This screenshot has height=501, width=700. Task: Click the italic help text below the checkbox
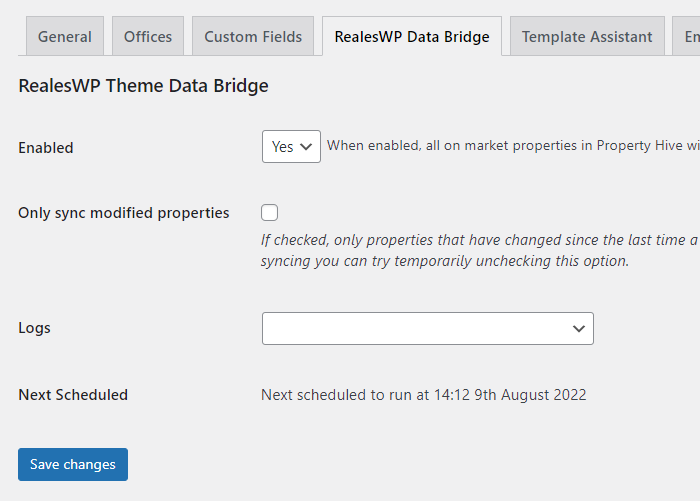click(x=480, y=250)
